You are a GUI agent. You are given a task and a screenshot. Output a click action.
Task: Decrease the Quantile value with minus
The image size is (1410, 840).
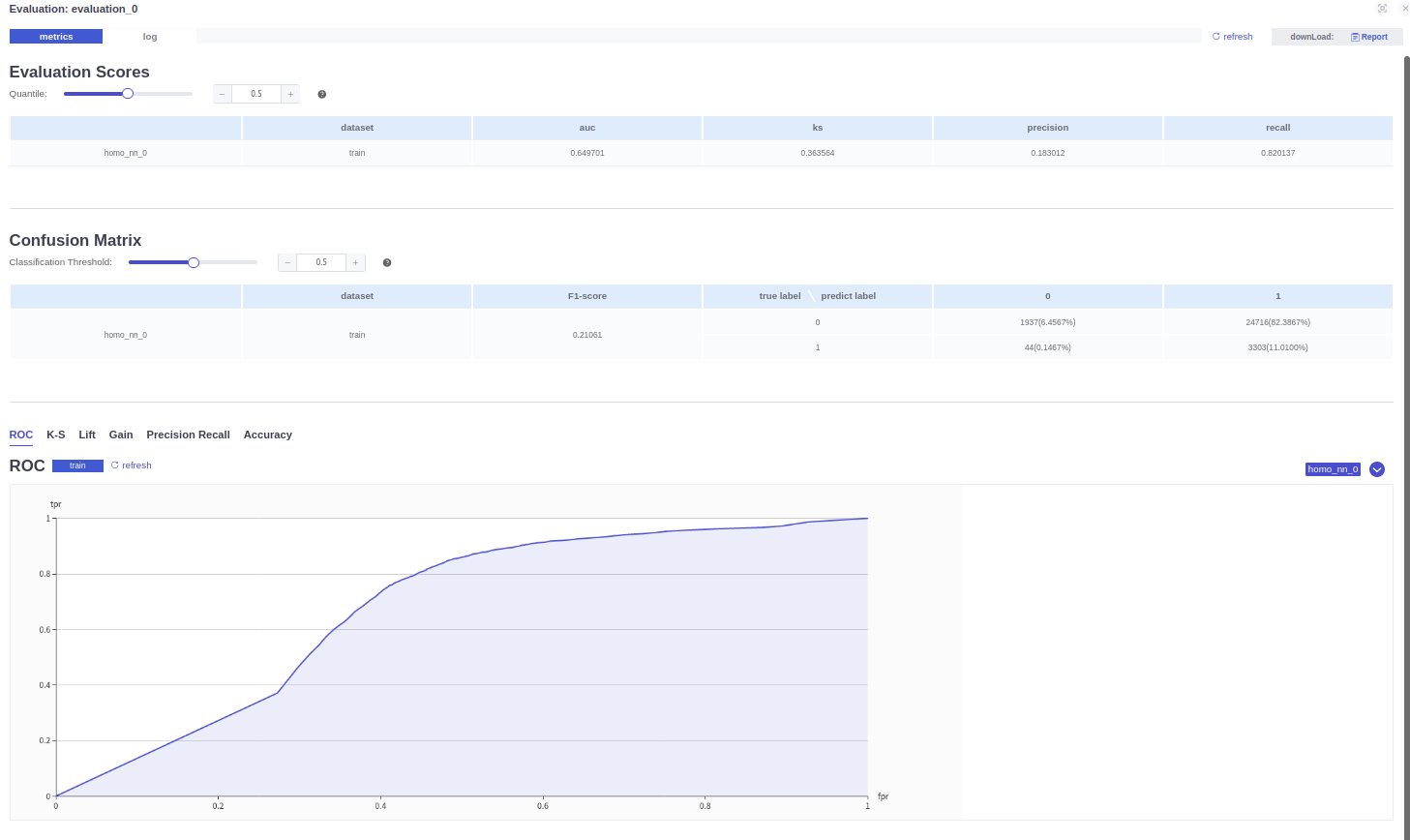tap(223, 94)
